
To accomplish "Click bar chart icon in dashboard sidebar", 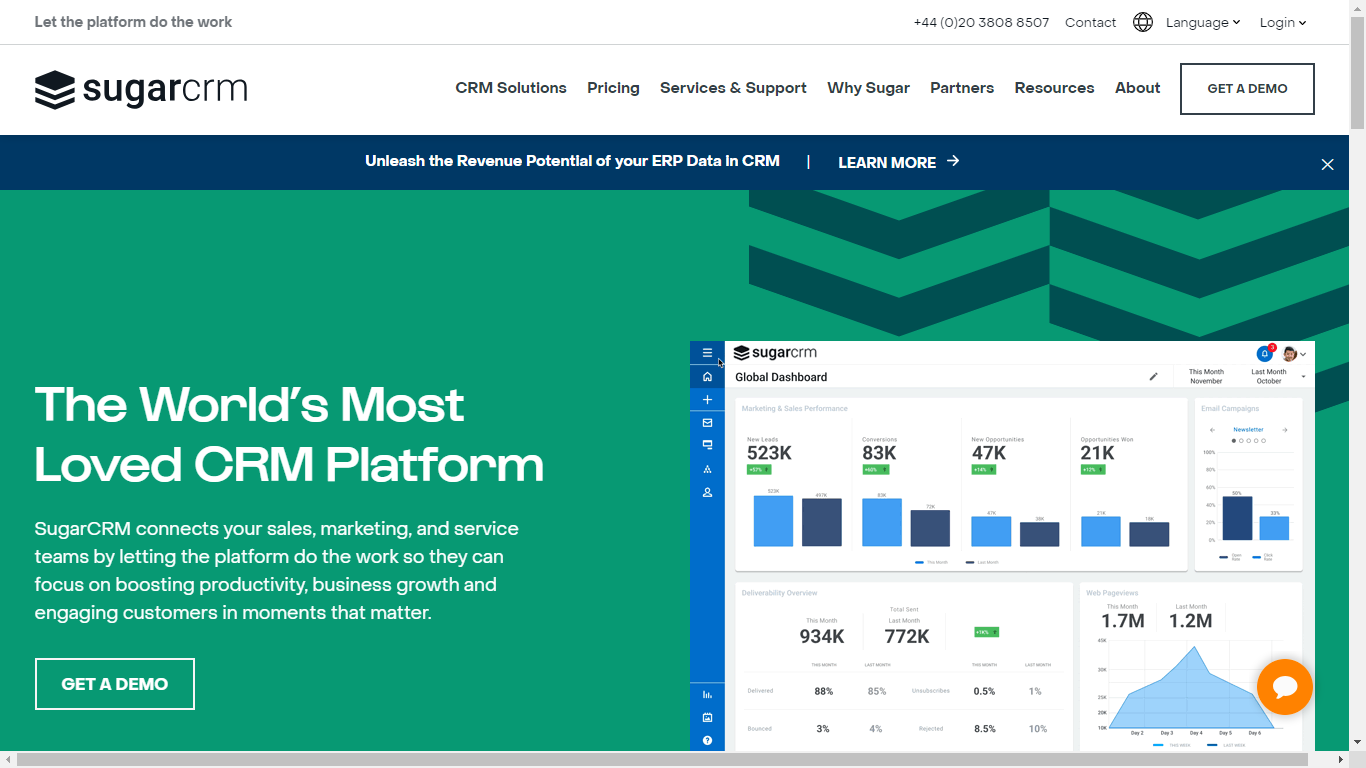I will [x=707, y=694].
